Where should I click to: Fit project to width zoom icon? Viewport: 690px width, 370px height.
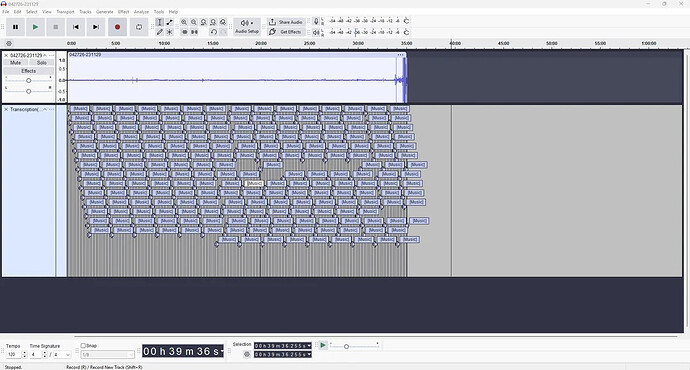pos(213,22)
